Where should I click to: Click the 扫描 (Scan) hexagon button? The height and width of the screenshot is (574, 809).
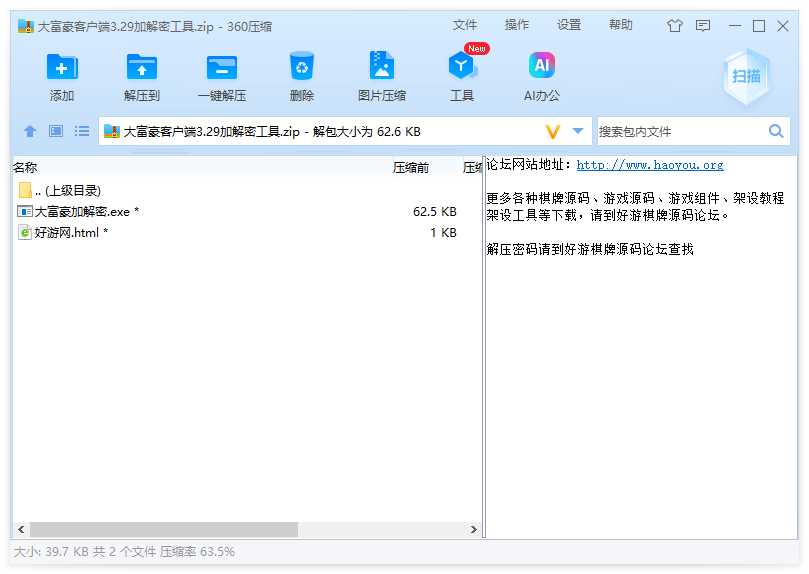pyautogui.click(x=746, y=77)
